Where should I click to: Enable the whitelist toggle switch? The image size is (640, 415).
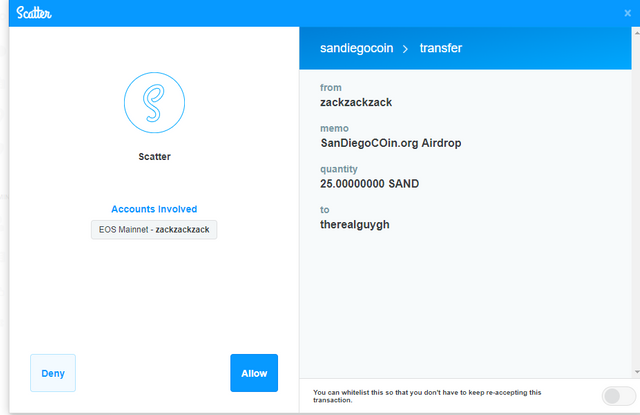[x=618, y=396]
